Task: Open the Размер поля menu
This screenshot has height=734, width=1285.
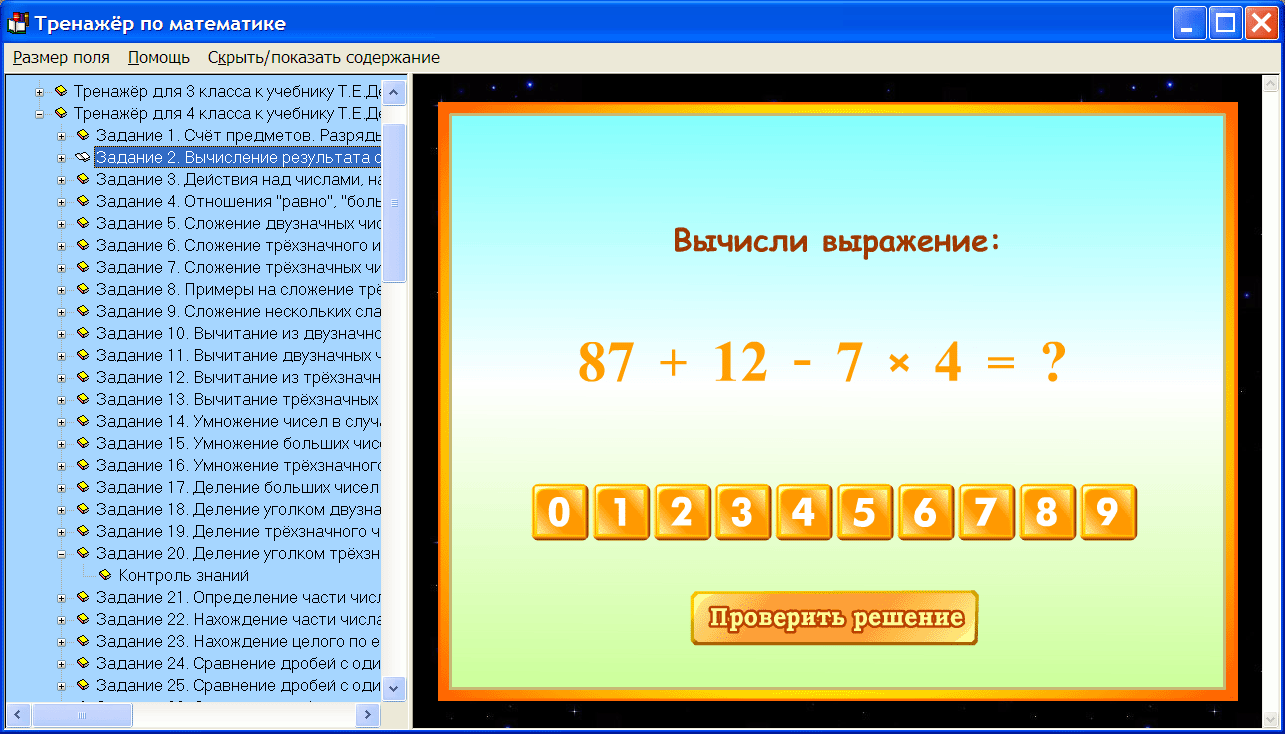Action: pyautogui.click(x=60, y=57)
